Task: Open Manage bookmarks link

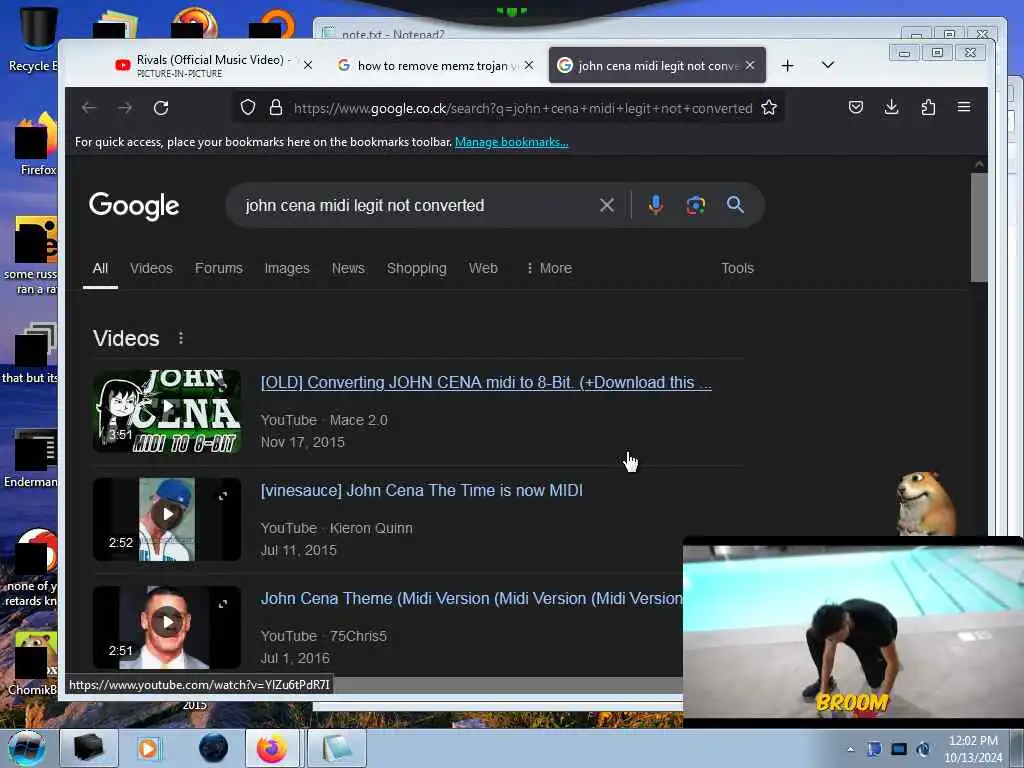Action: 511,142
